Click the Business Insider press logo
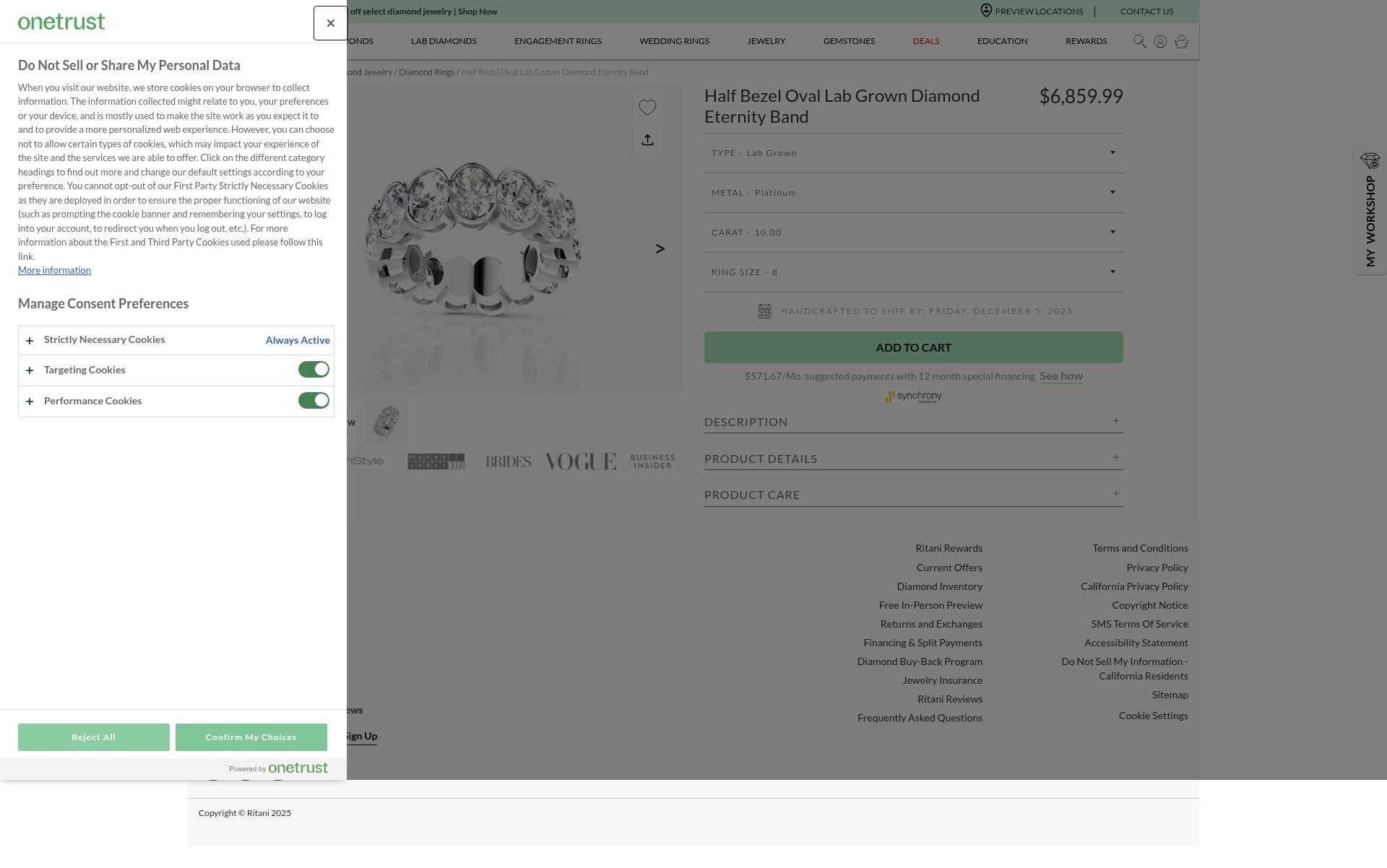The width and height of the screenshot is (1387, 868). click(x=652, y=461)
